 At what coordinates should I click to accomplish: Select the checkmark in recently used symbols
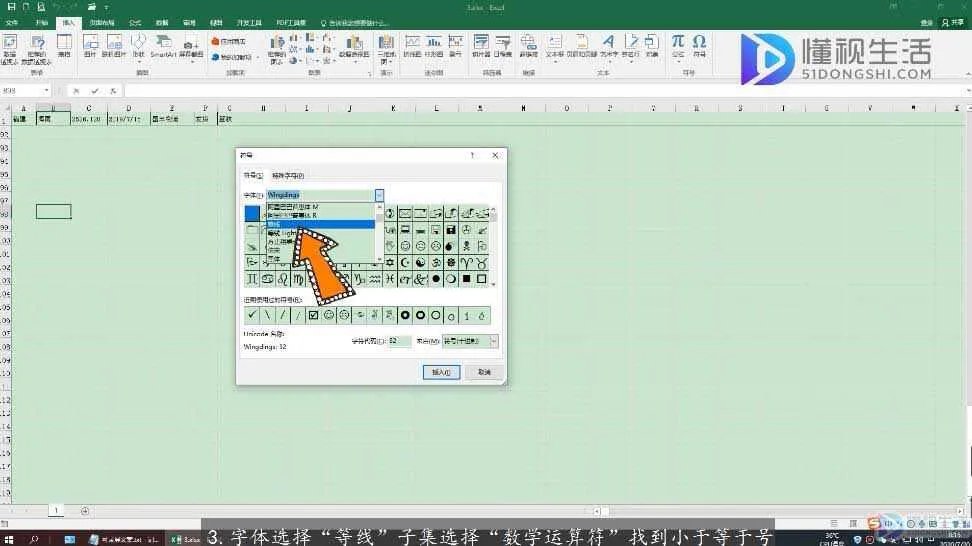252,315
